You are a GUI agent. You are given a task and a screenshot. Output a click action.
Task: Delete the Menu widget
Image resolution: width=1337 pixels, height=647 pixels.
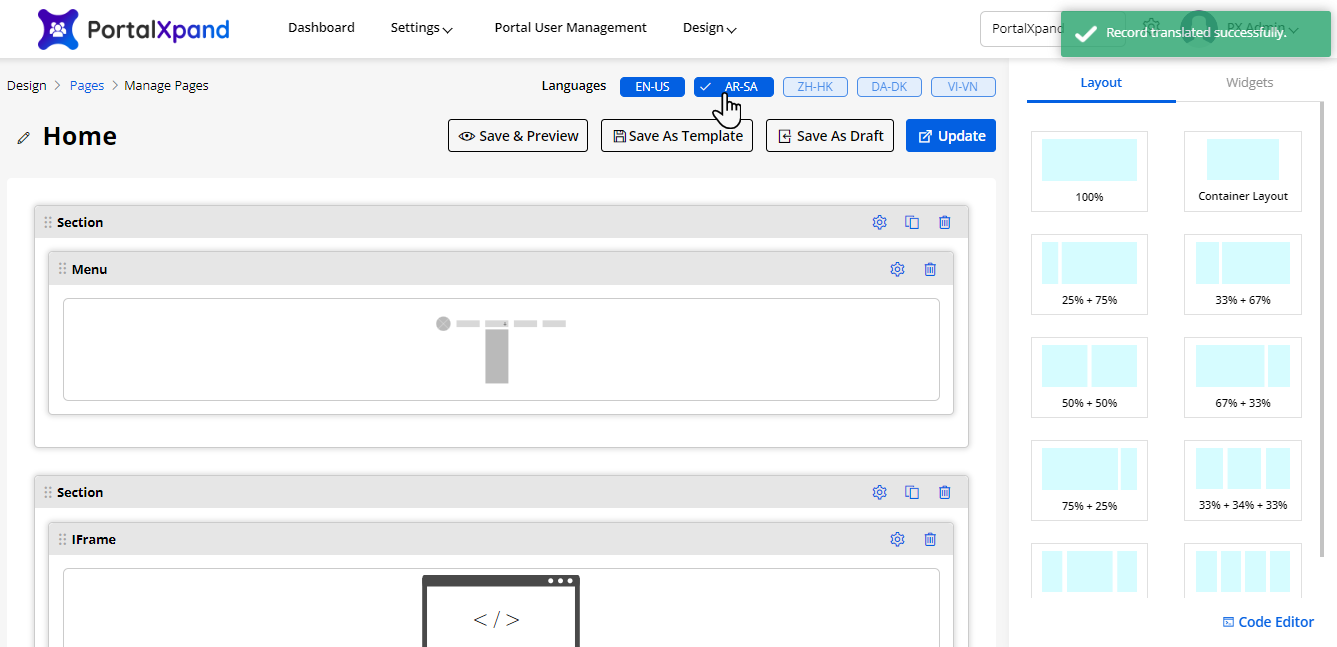pyautogui.click(x=930, y=269)
